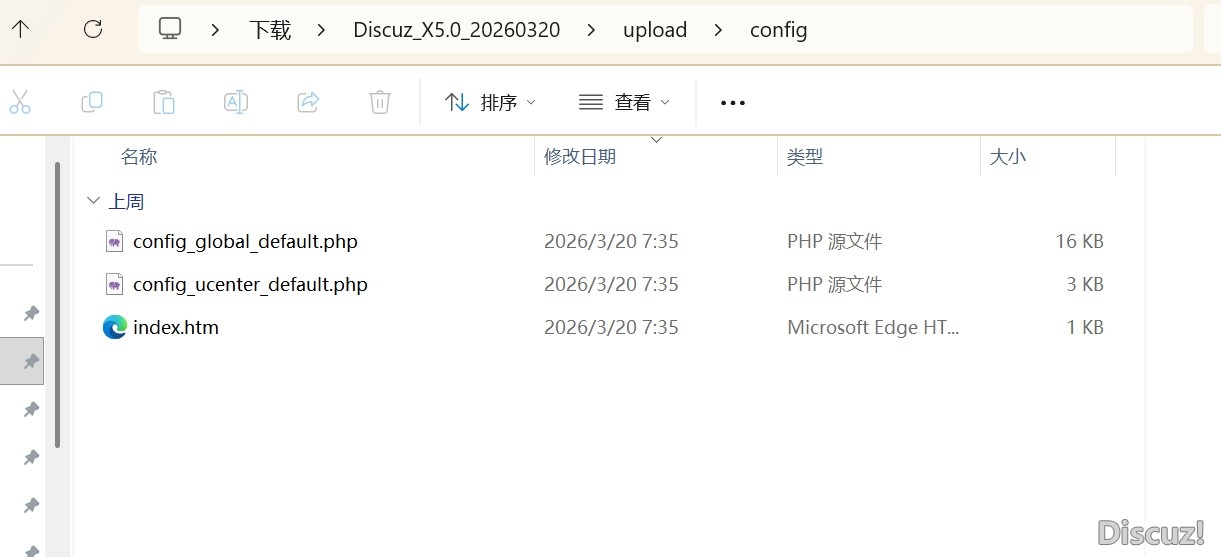
Task: Navigate to upload folder in path
Action: pyautogui.click(x=655, y=30)
